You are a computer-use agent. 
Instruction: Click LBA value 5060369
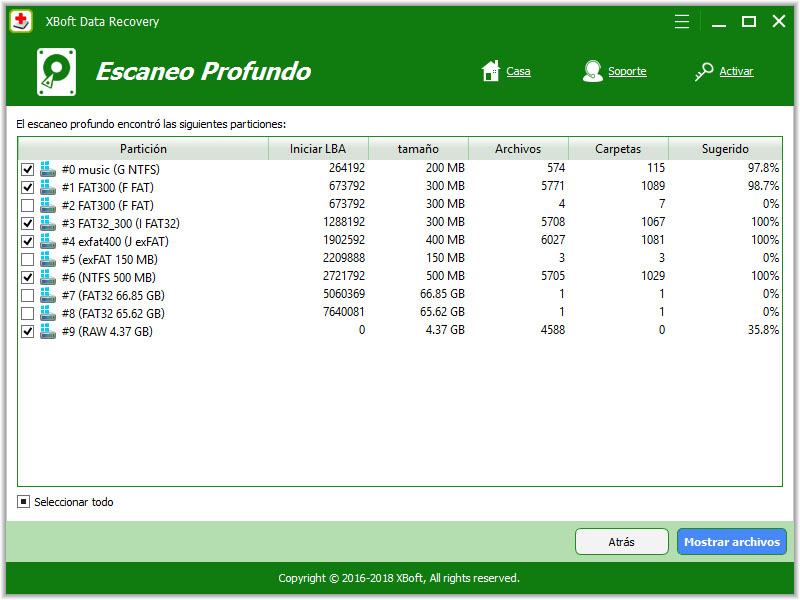[344, 294]
